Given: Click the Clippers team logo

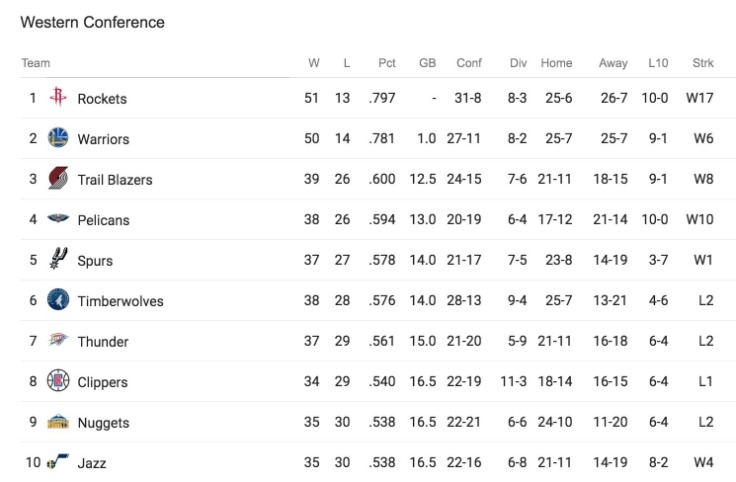Looking at the screenshot, I should 58,381.
